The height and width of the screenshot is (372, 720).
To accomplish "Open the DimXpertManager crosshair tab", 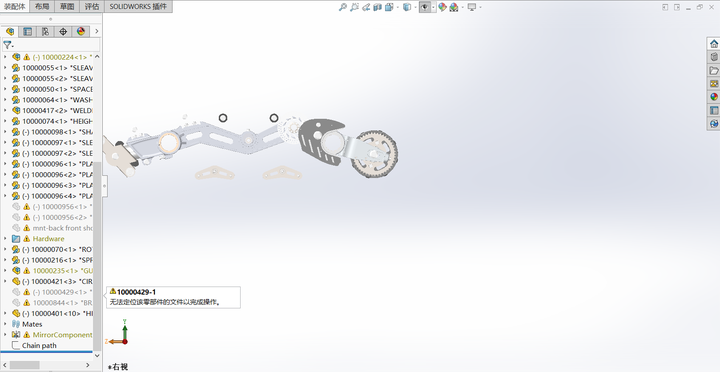I will pyautogui.click(x=63, y=31).
